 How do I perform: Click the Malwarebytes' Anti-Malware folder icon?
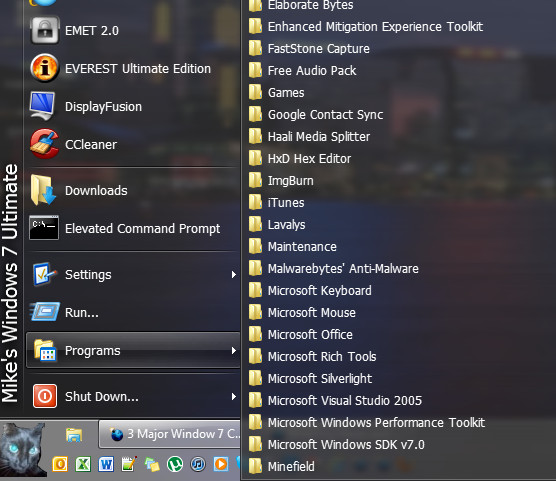click(255, 269)
